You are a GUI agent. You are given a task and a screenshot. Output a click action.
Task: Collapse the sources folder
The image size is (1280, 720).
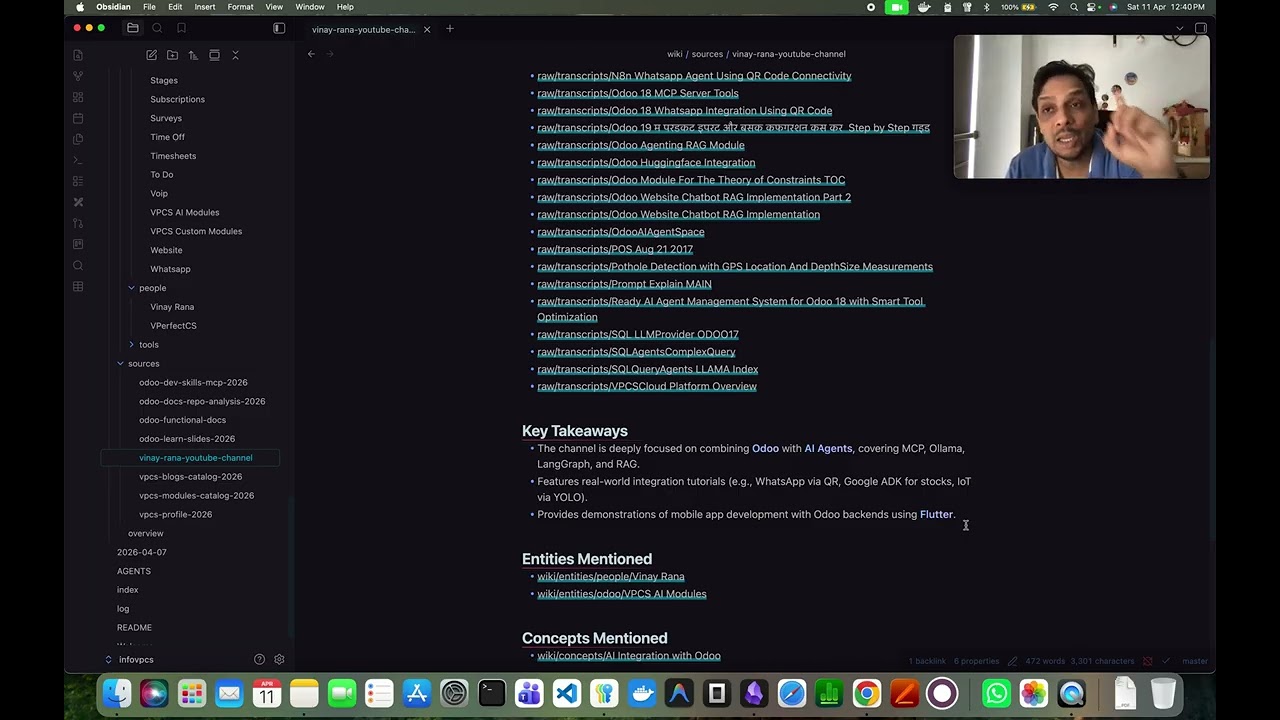point(120,364)
